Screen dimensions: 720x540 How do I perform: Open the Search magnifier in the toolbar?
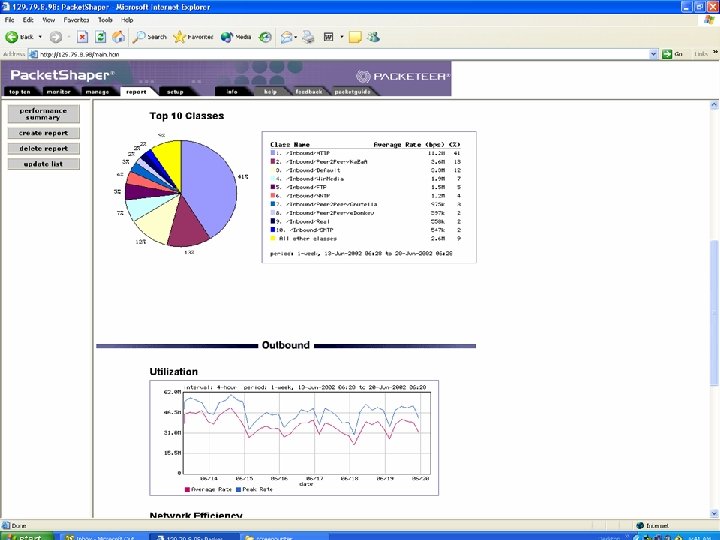point(149,37)
